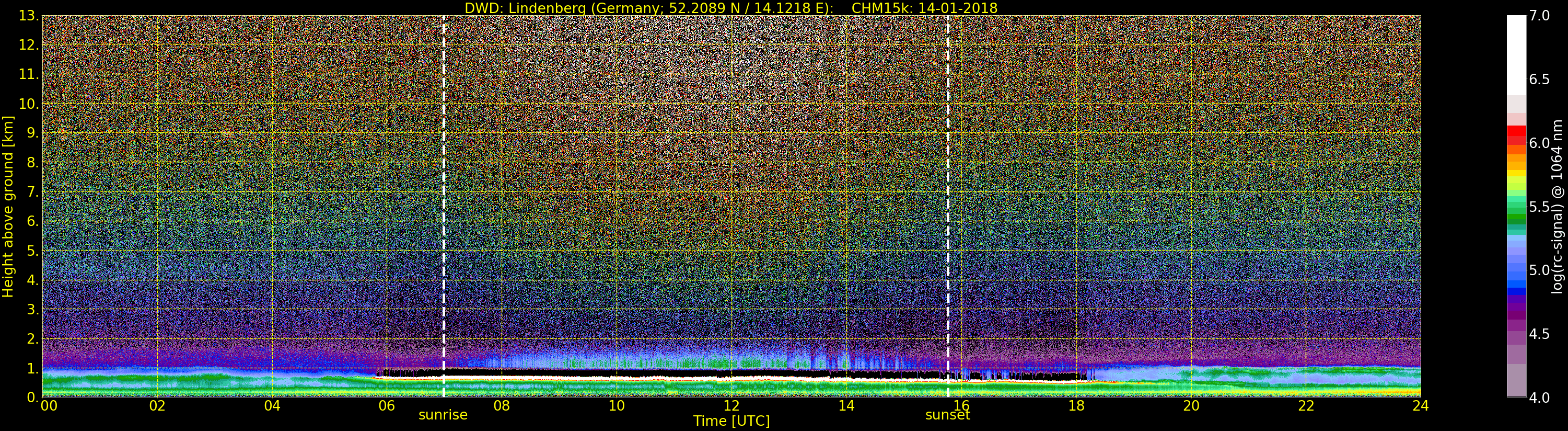Click the colorbar value '6.5'

tap(1539, 80)
